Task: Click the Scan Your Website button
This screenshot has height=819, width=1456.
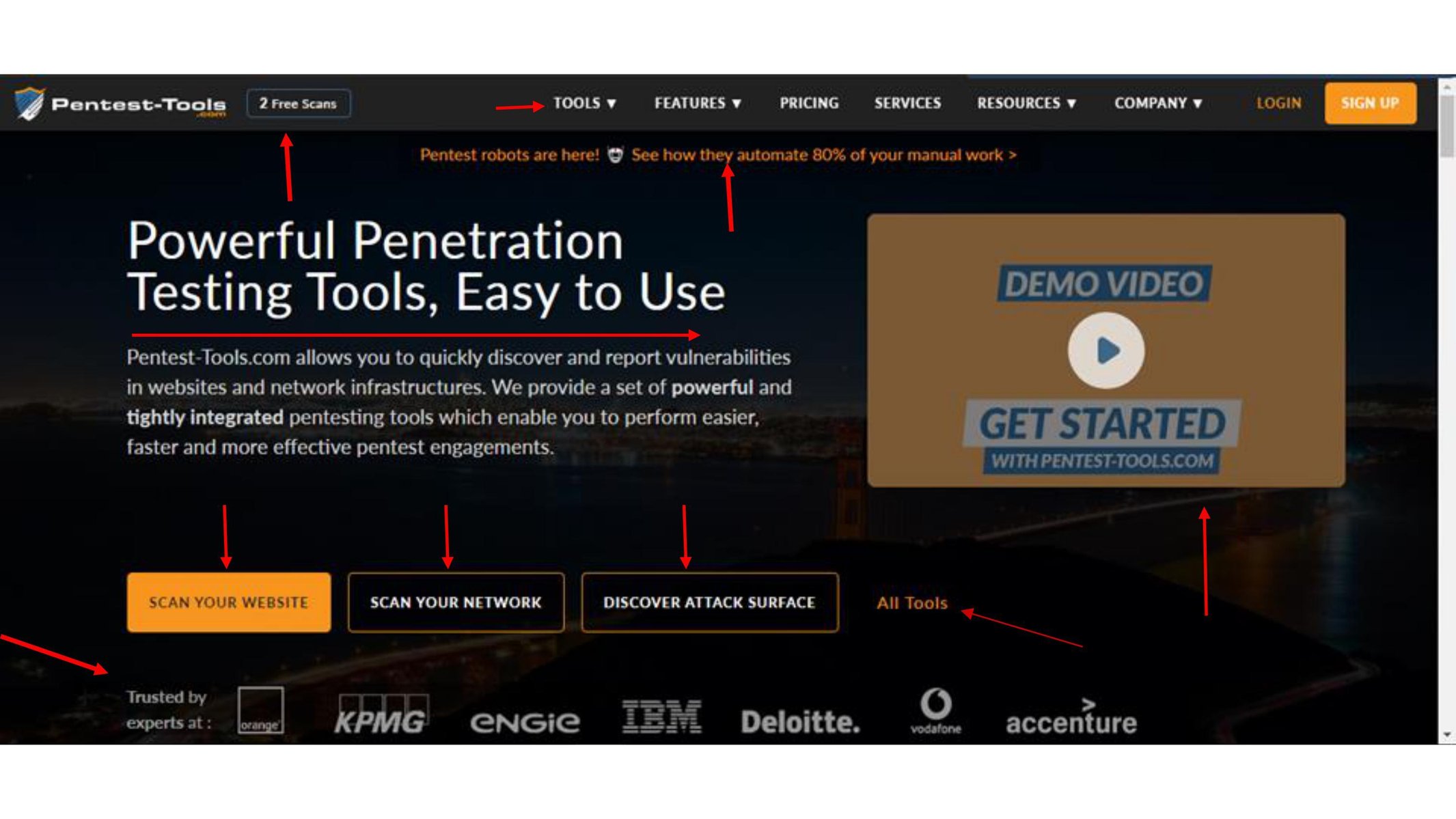Action: [229, 602]
